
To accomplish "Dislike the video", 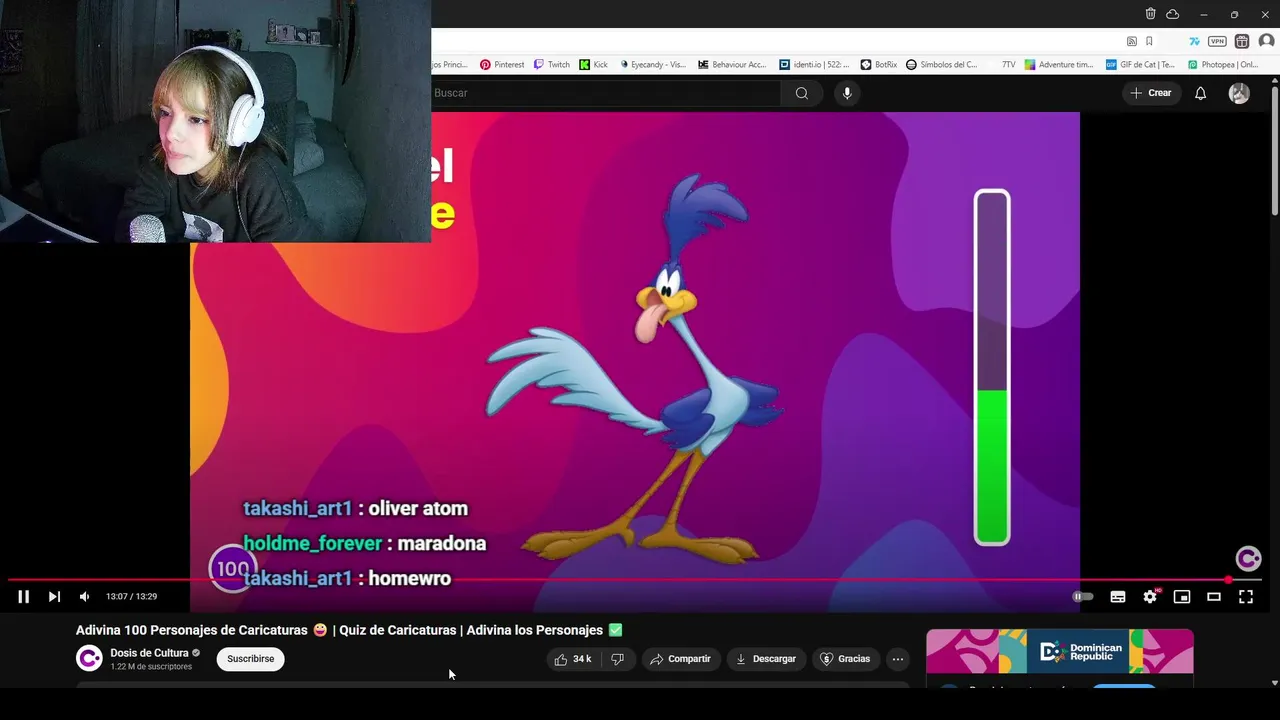I will tap(617, 659).
